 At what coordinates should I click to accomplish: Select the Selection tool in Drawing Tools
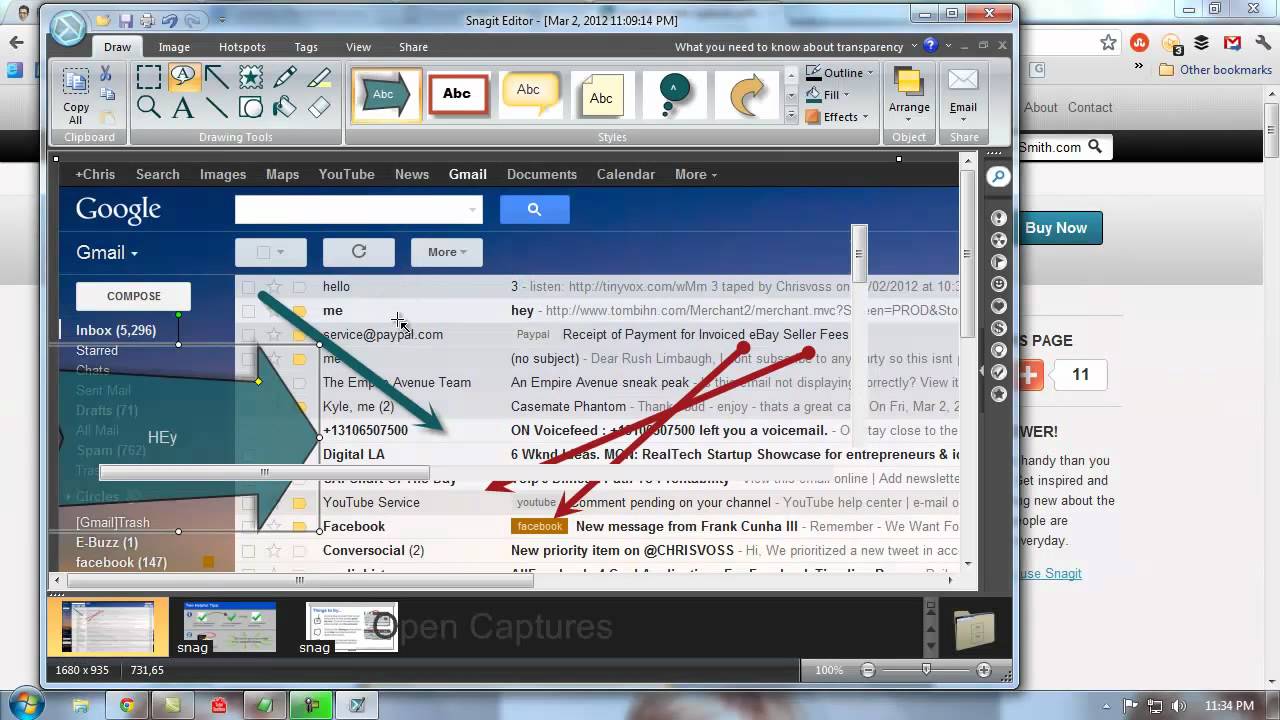149,77
